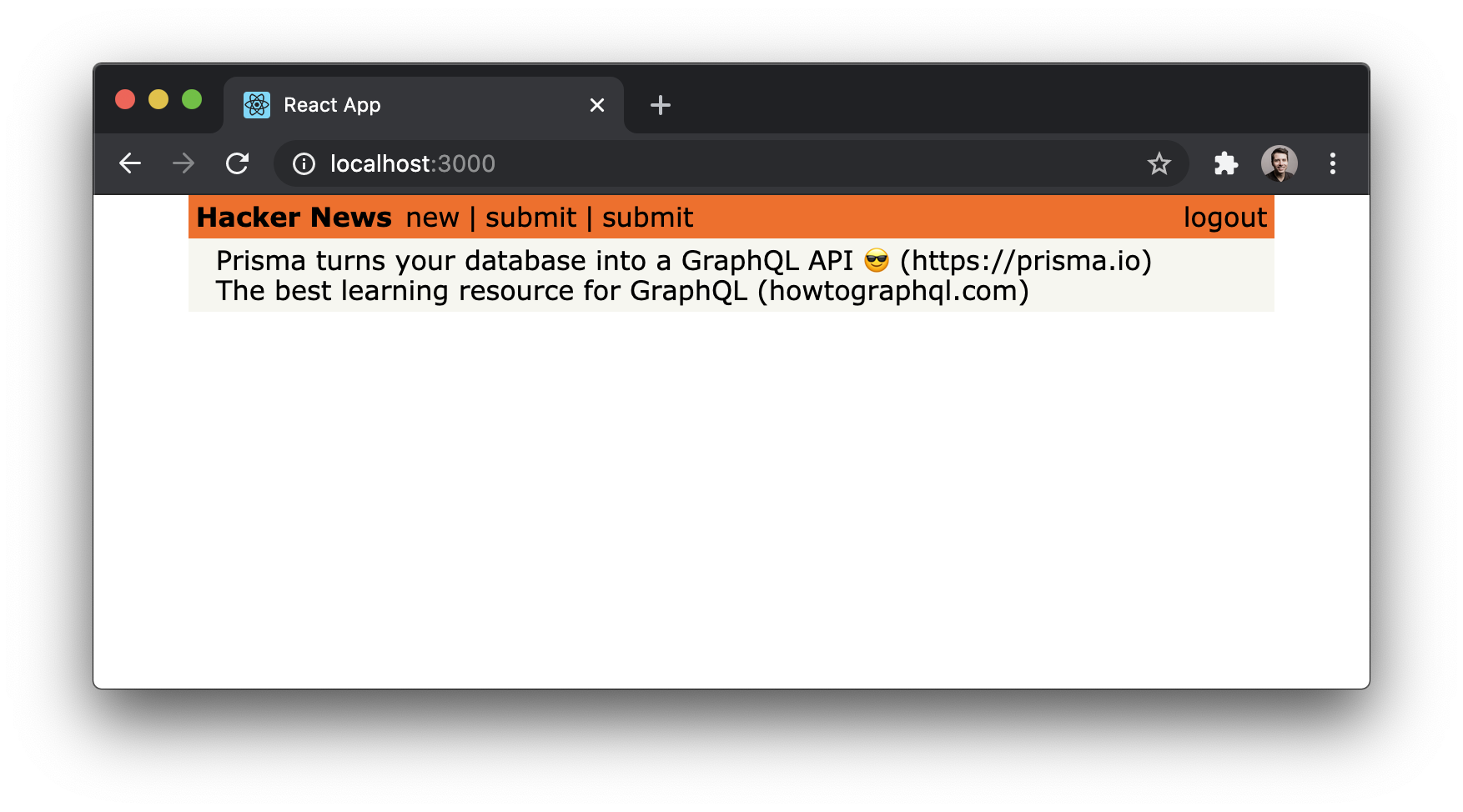Close the React App tab
The height and width of the screenshot is (812, 1463).
[x=596, y=105]
